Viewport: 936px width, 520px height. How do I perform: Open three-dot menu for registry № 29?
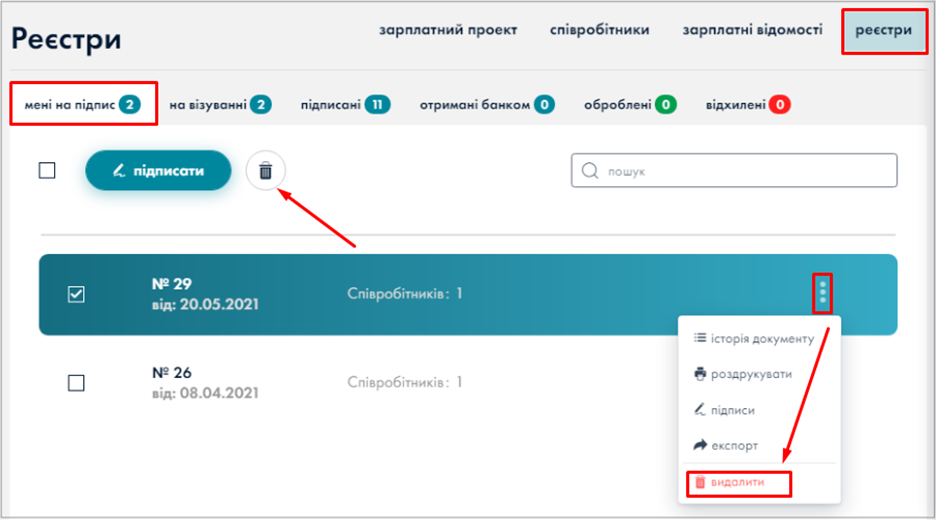click(x=822, y=294)
